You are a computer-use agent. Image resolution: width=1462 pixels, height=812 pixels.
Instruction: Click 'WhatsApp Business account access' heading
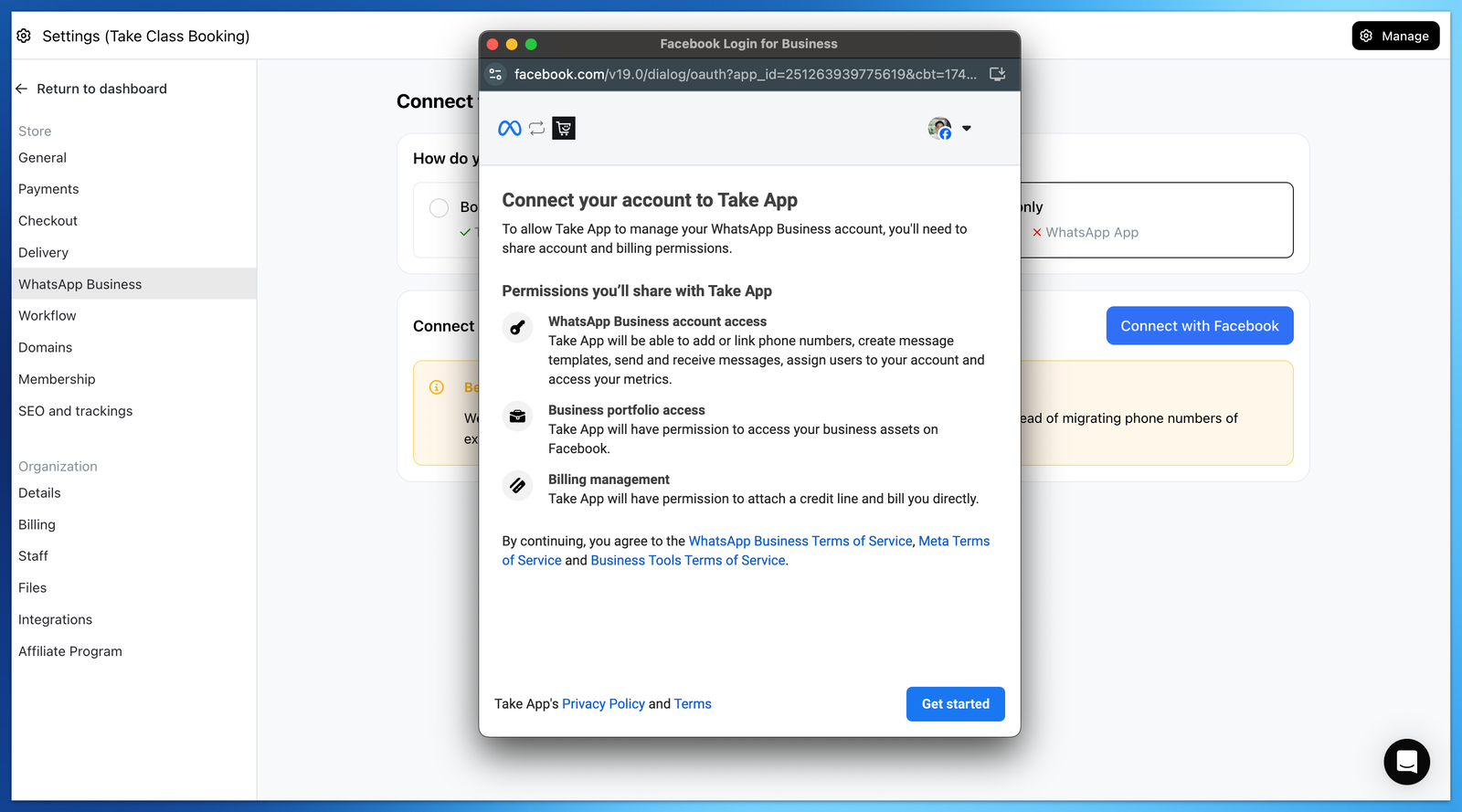[657, 322]
